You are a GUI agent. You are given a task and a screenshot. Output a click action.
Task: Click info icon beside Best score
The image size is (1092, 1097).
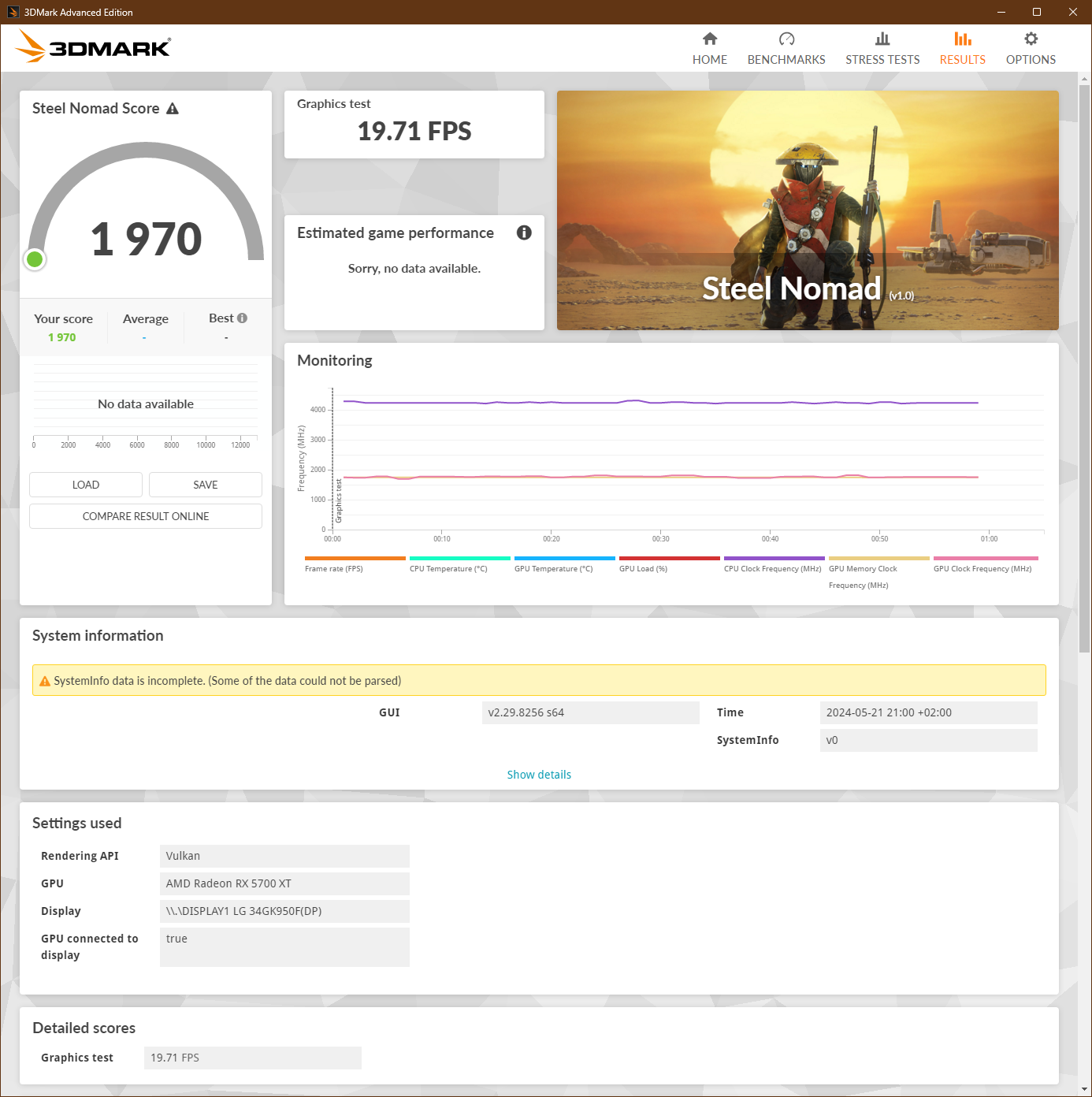tap(242, 318)
